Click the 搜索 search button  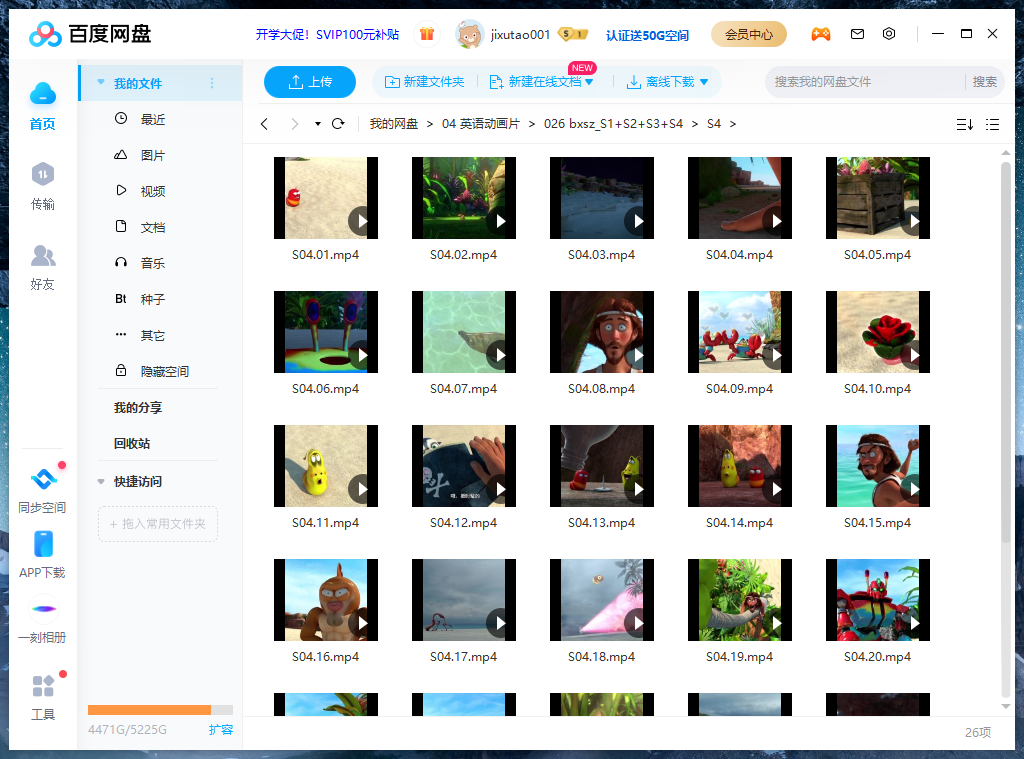coord(984,82)
